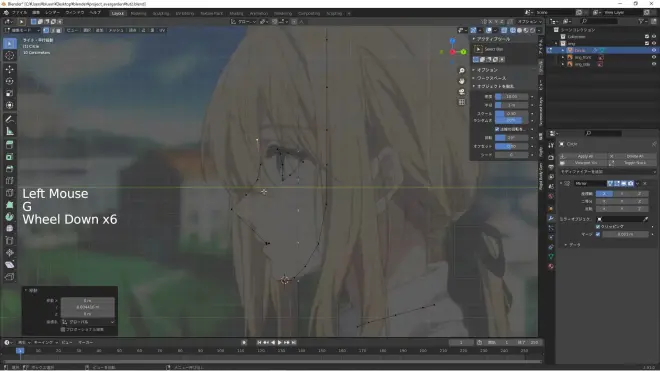Expand the ワークスペース panel
The width and height of the screenshot is (660, 371).
click(x=491, y=78)
